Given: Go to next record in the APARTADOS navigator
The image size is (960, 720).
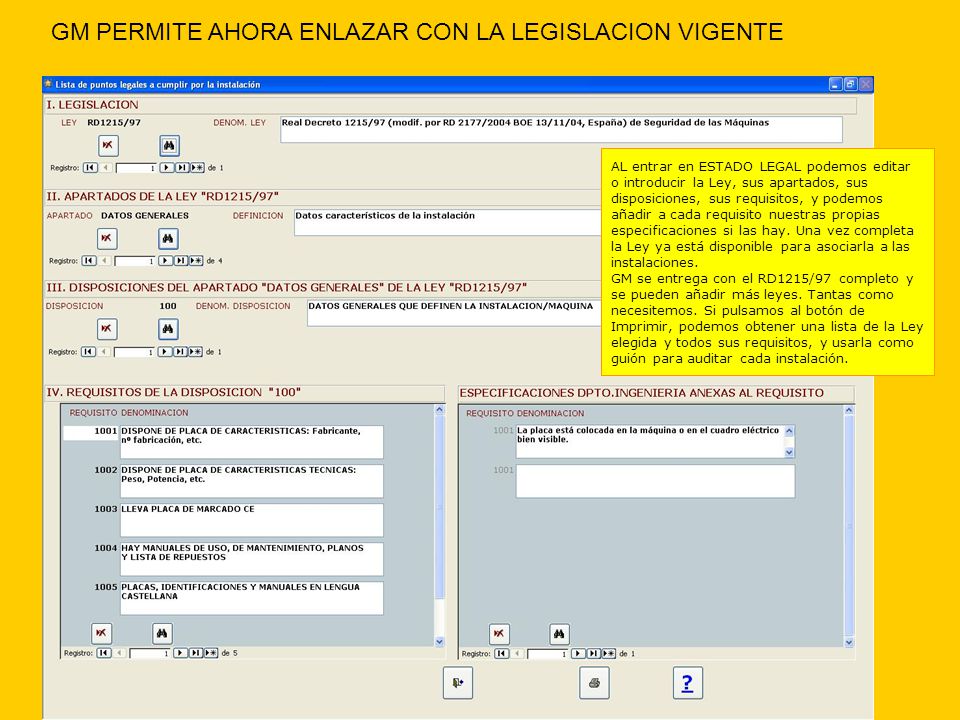Looking at the screenshot, I should pos(165,260).
